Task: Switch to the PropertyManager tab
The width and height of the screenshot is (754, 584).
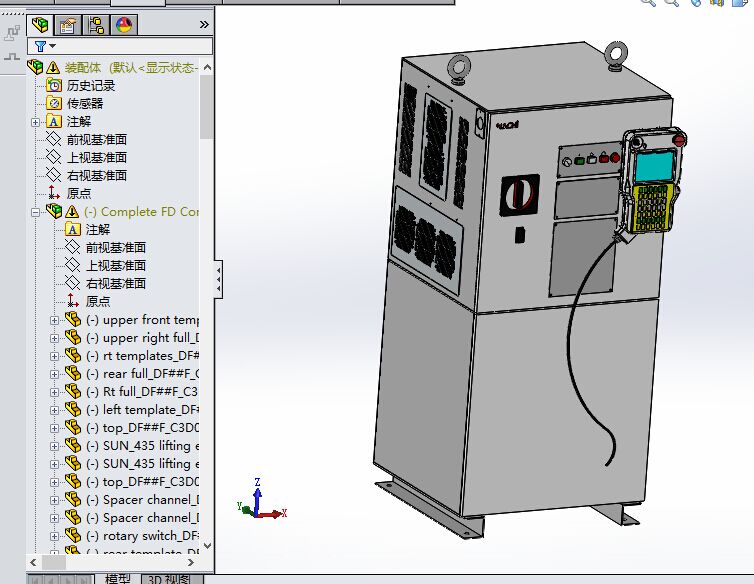Action: click(68, 25)
